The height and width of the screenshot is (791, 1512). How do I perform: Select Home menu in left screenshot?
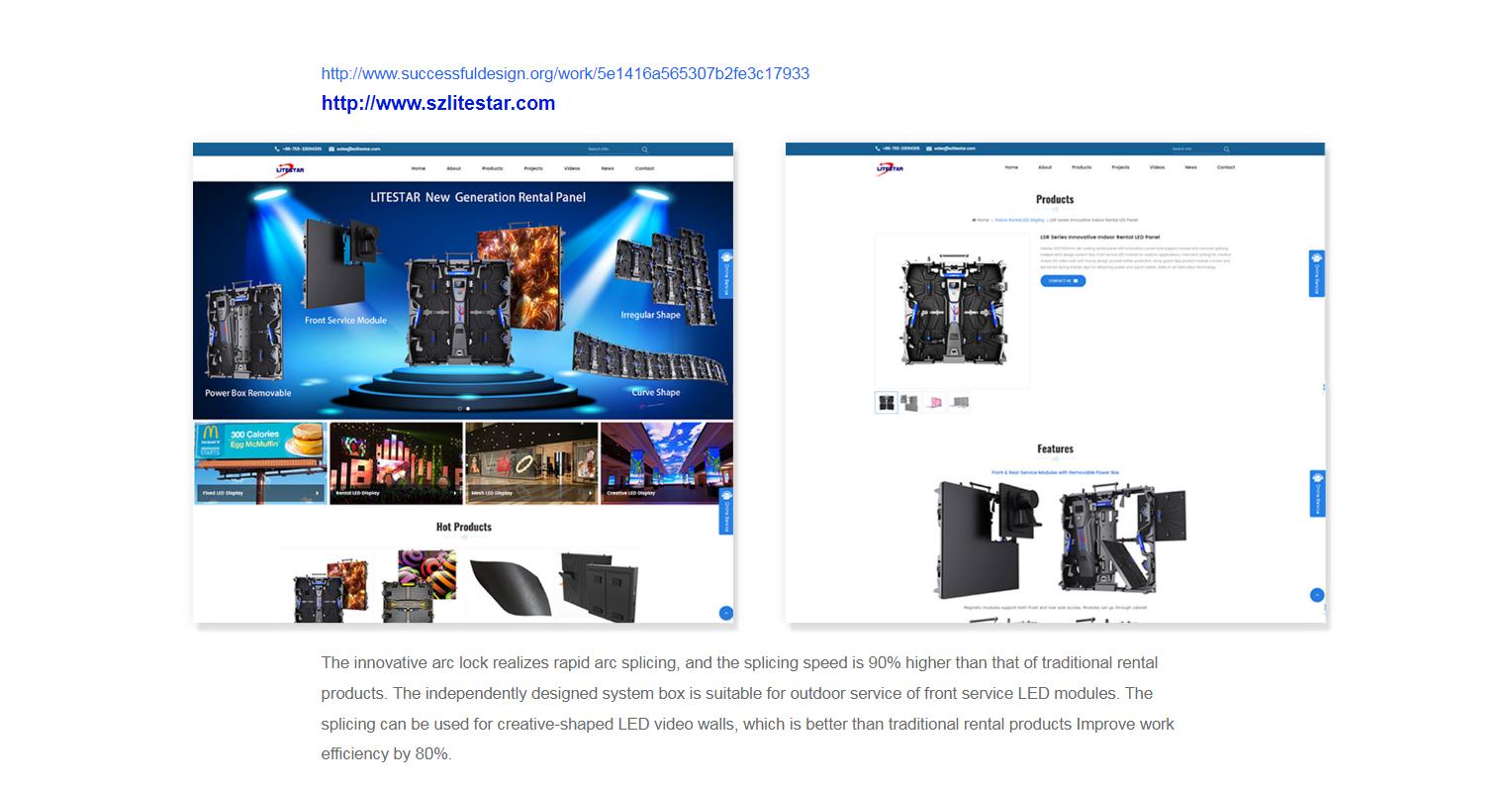click(419, 168)
